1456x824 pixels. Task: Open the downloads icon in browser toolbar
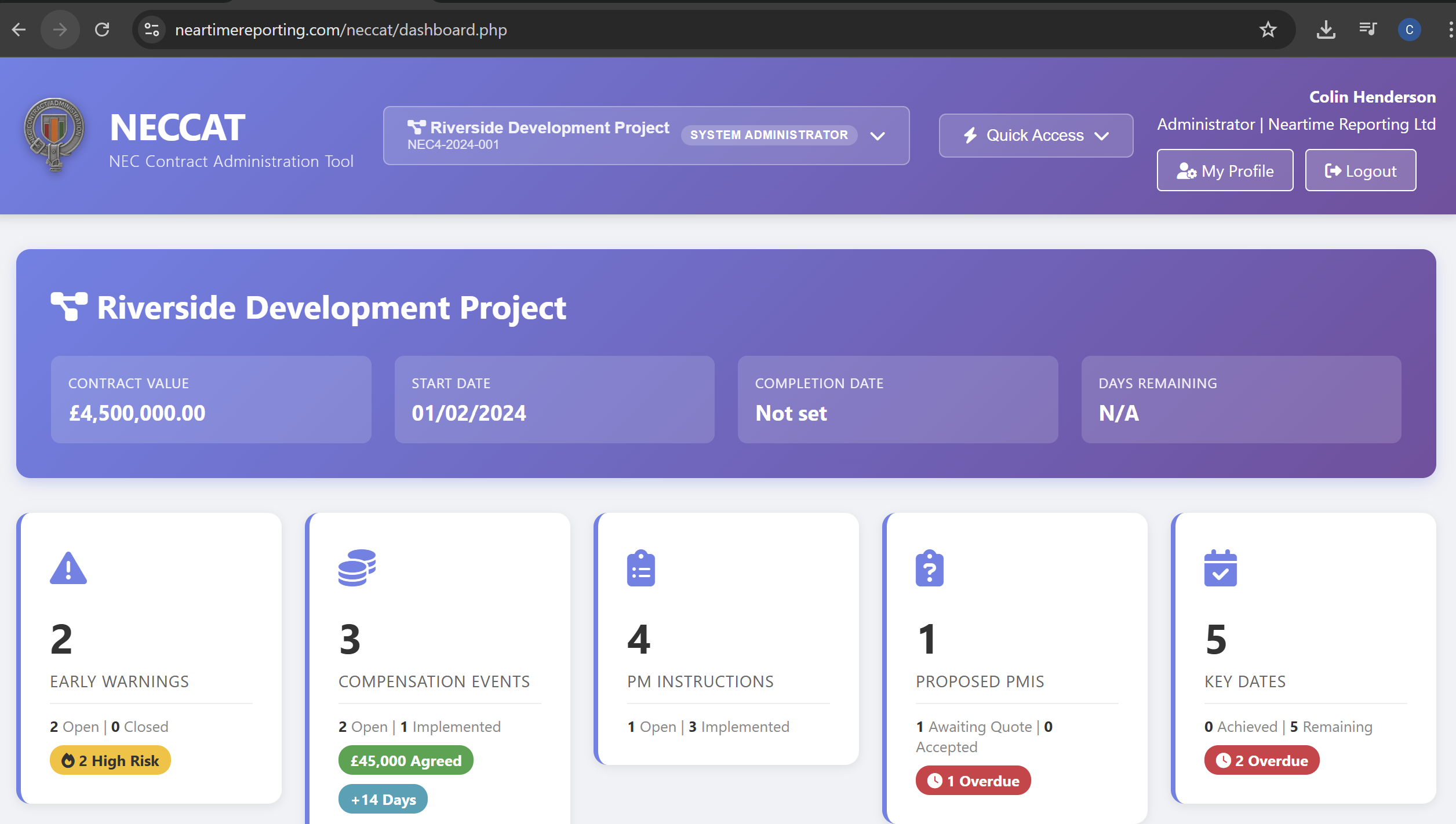(x=1326, y=30)
